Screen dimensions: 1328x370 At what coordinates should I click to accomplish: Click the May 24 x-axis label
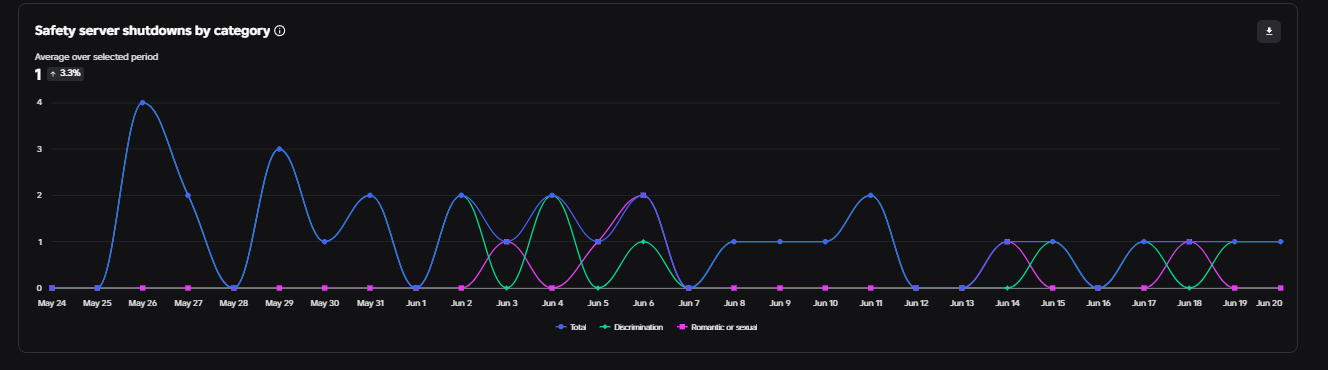[x=52, y=302]
